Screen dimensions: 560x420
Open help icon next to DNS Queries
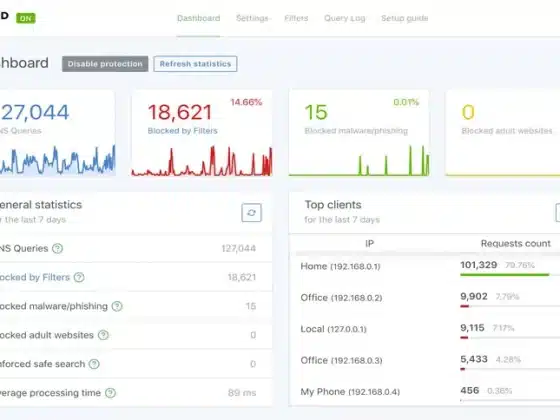[58, 248]
